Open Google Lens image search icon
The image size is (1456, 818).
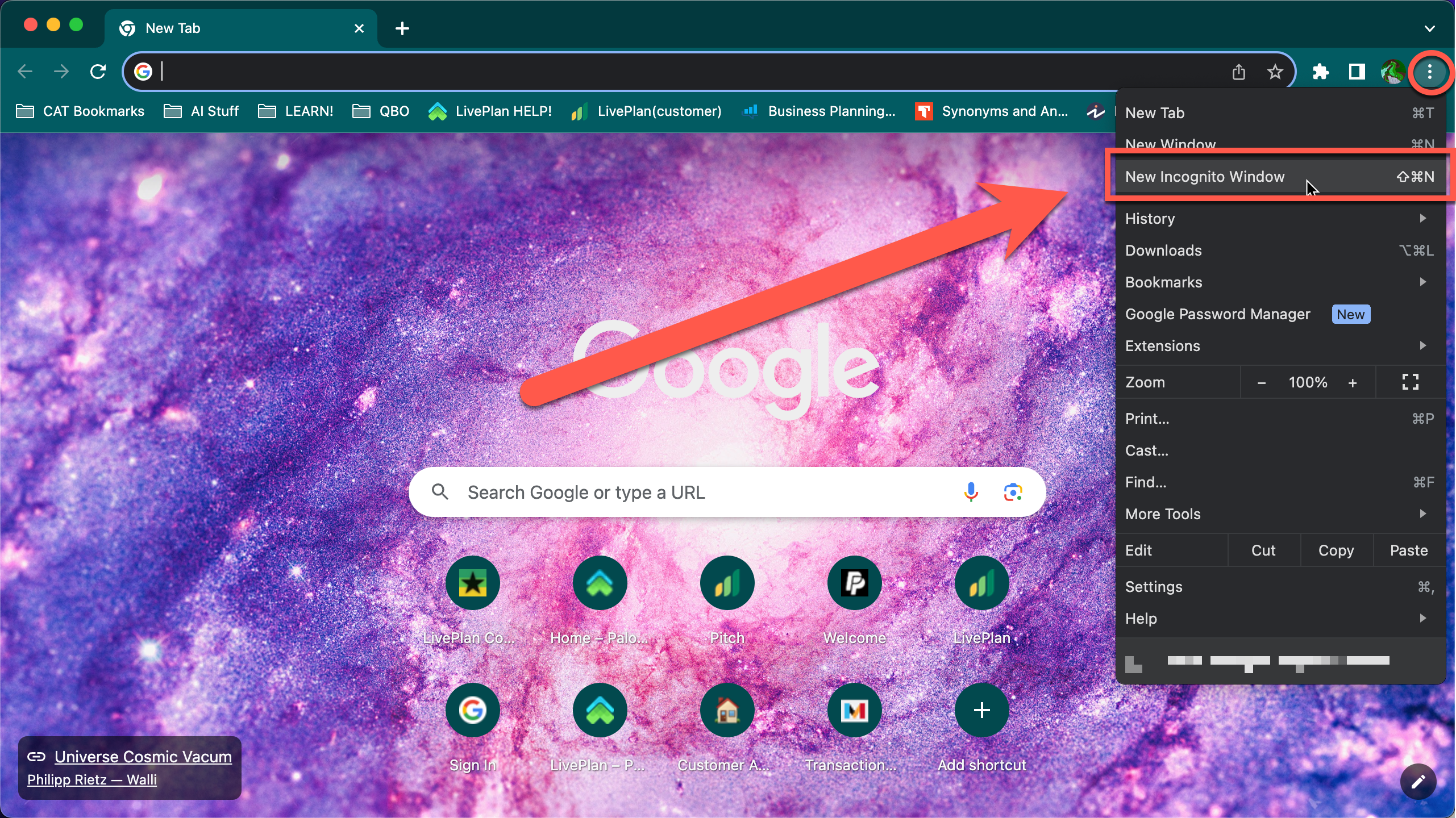(x=1013, y=492)
